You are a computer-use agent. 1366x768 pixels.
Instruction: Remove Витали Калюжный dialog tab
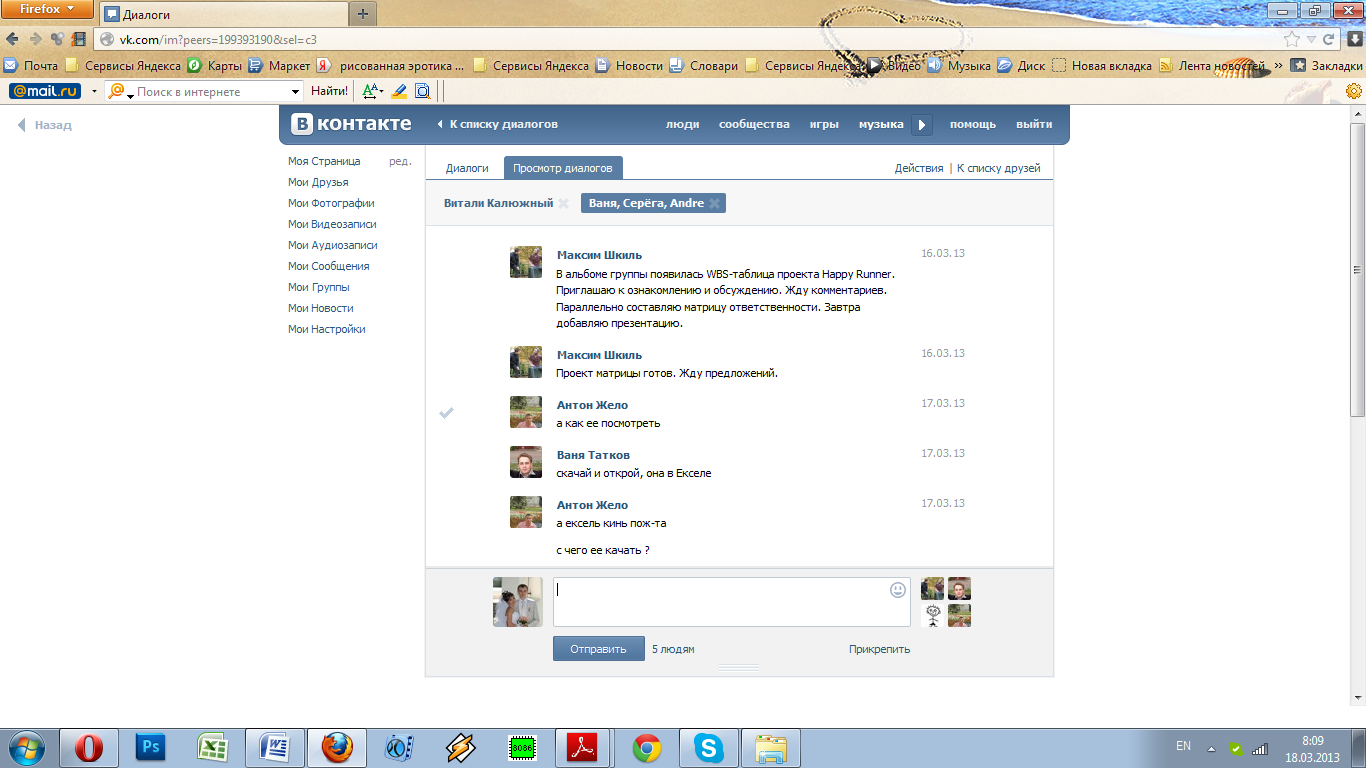tap(564, 203)
